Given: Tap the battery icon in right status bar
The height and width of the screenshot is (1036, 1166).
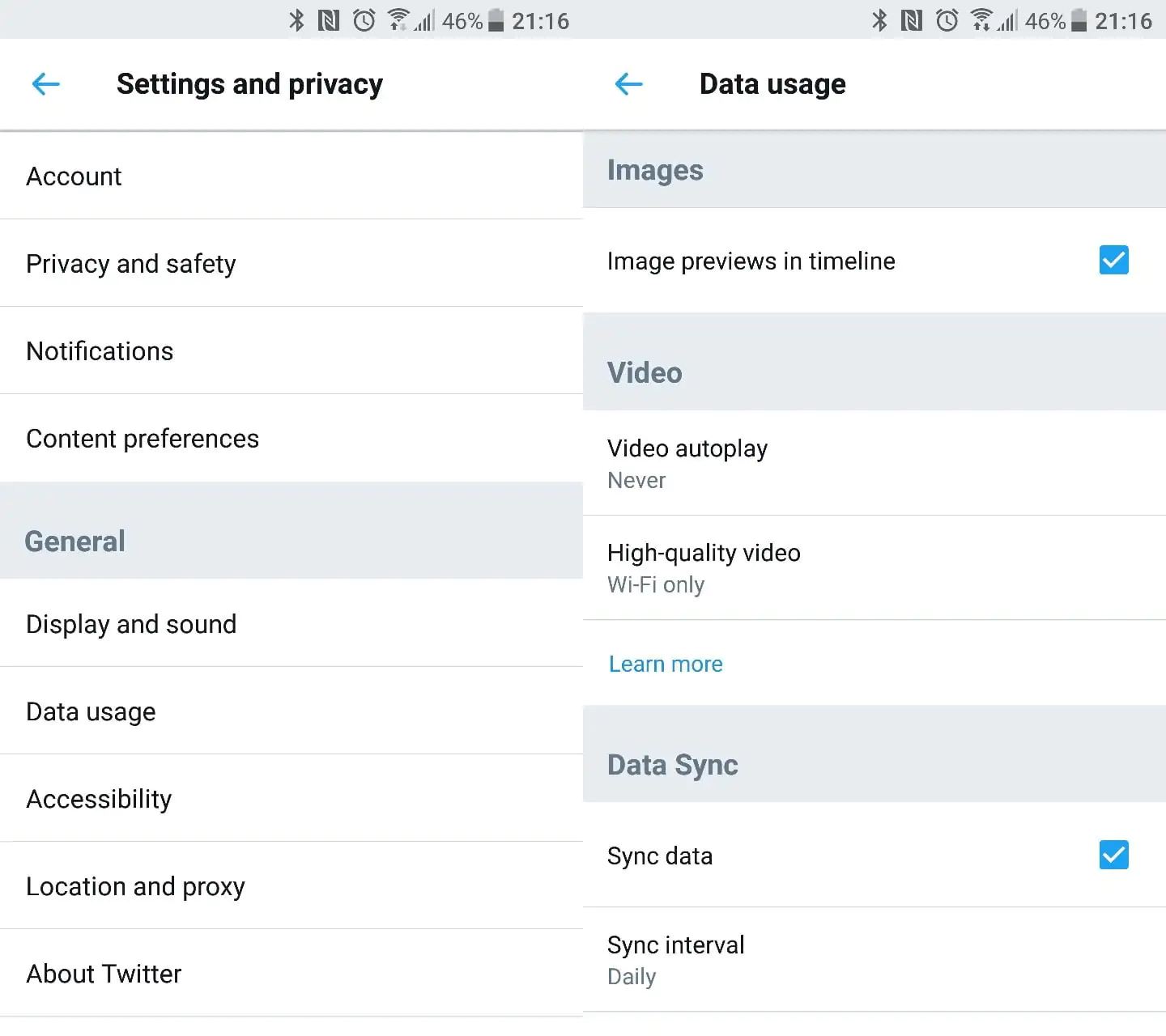Looking at the screenshot, I should point(1079,20).
